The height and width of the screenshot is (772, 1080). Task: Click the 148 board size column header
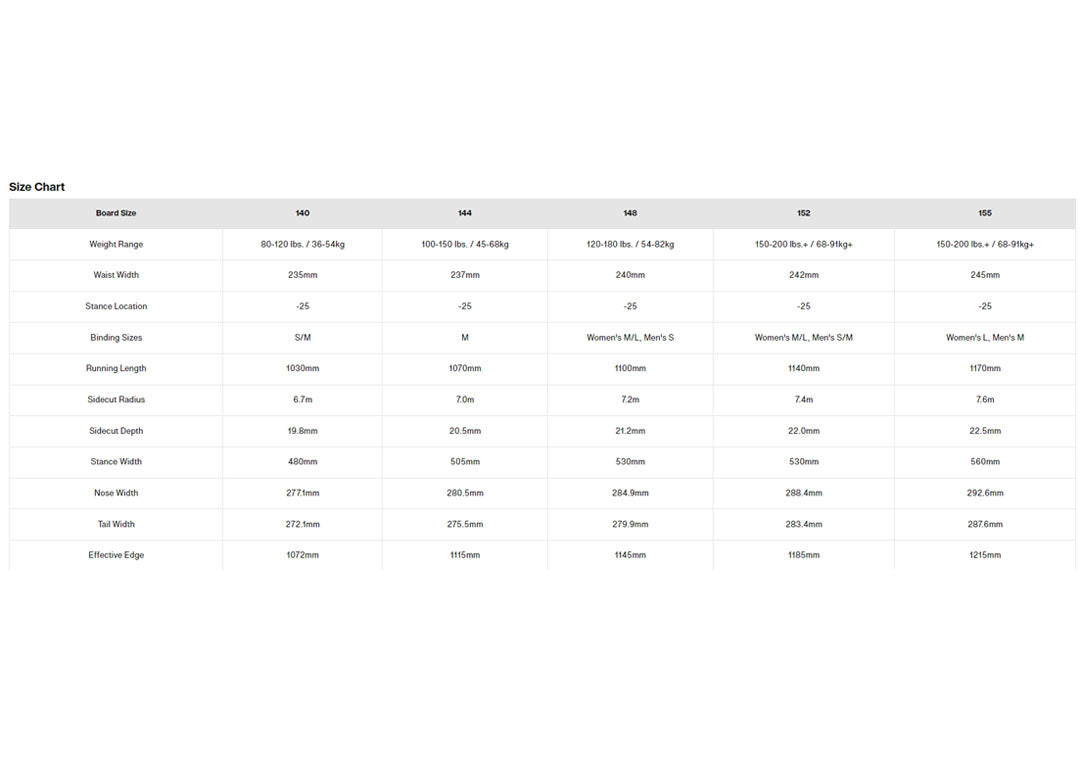(x=630, y=213)
